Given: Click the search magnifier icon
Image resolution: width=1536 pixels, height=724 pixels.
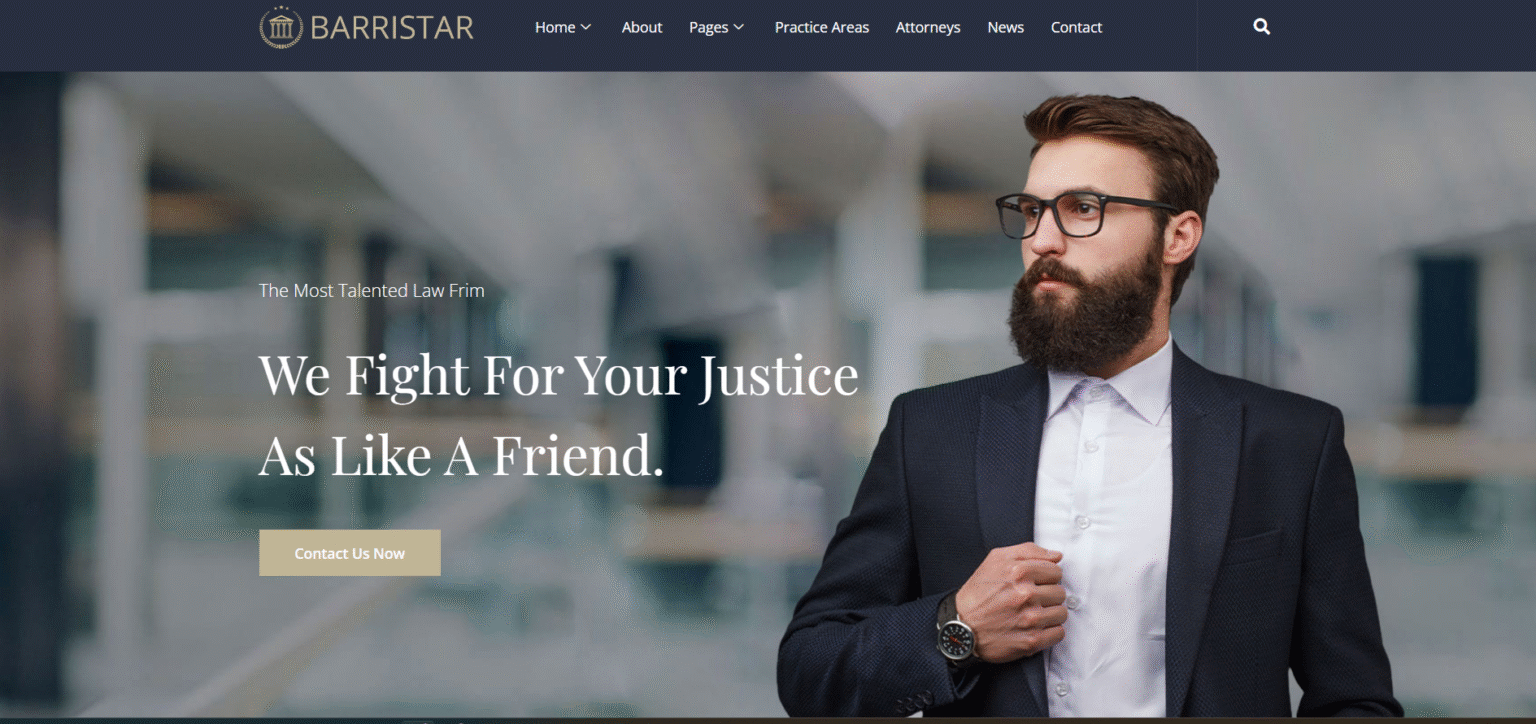Looking at the screenshot, I should (x=1262, y=27).
